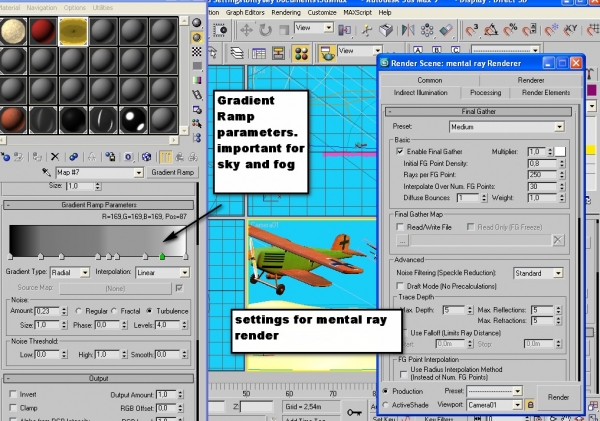Screen dimensions: 600x421
Task: Click the Go to Parent icon
Action: tap(179, 157)
